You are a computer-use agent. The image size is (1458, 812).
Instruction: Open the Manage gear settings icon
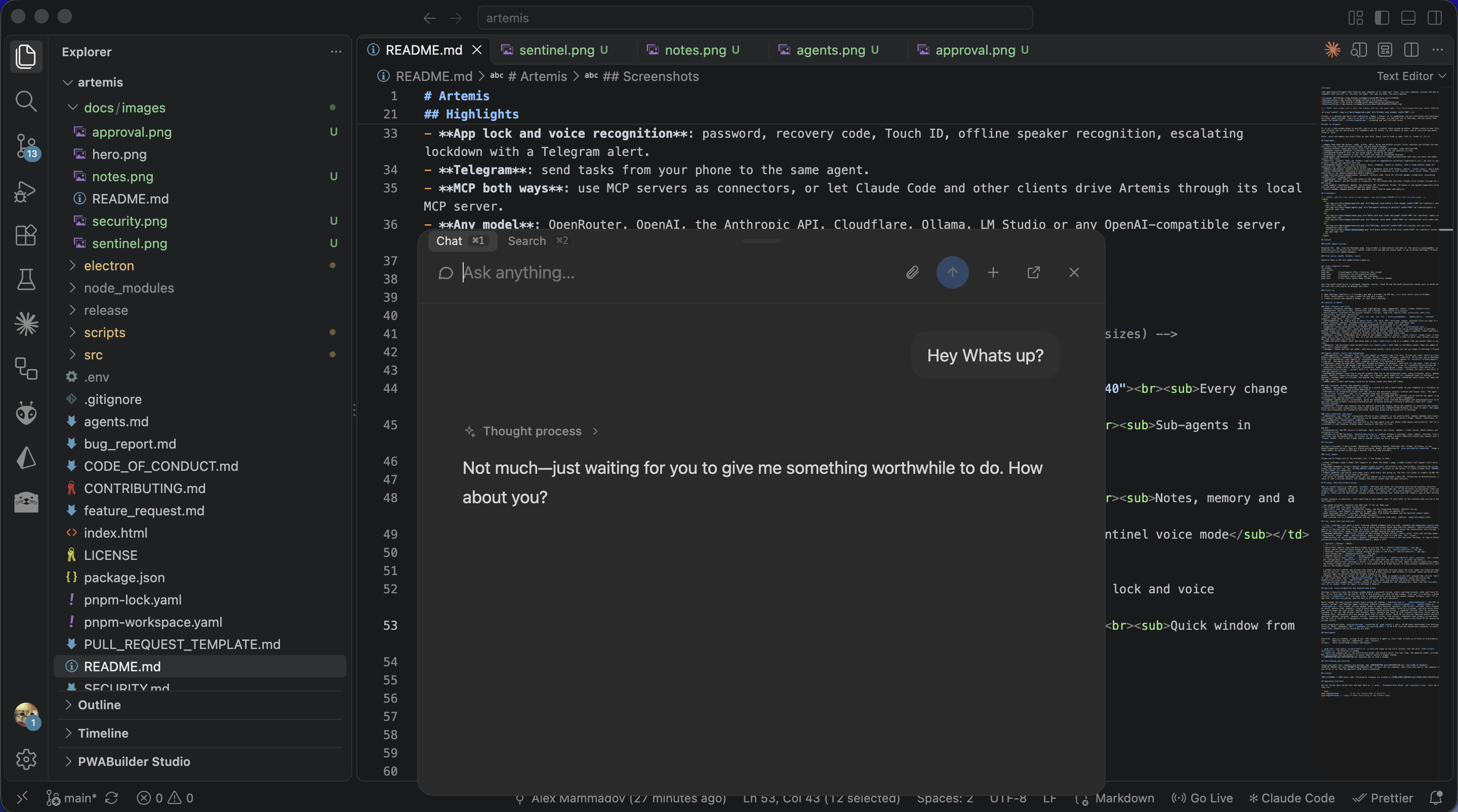pos(26,759)
